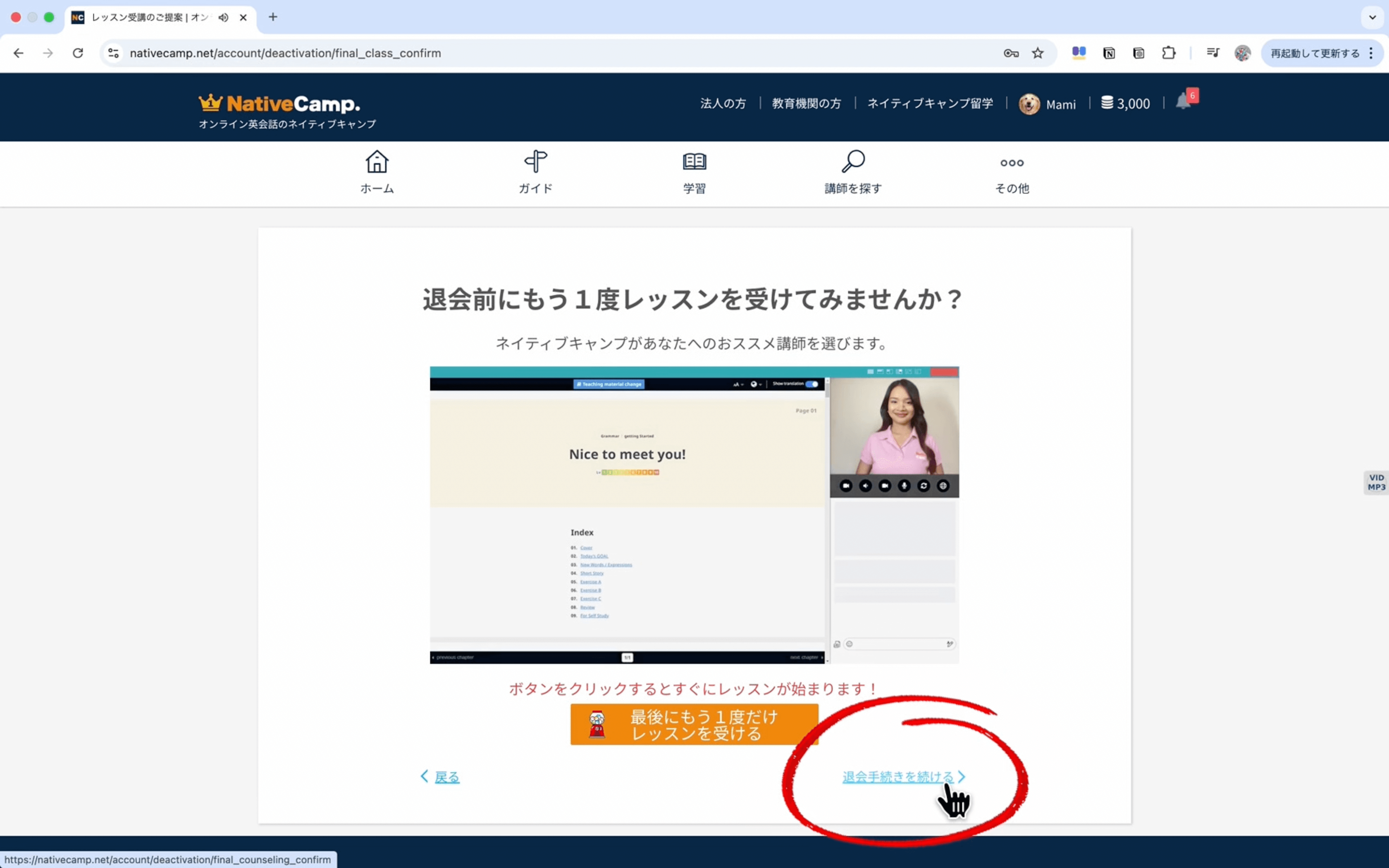Screen dimensions: 1389x868
Task: Open 学習 navigation item
Action: [694, 172]
